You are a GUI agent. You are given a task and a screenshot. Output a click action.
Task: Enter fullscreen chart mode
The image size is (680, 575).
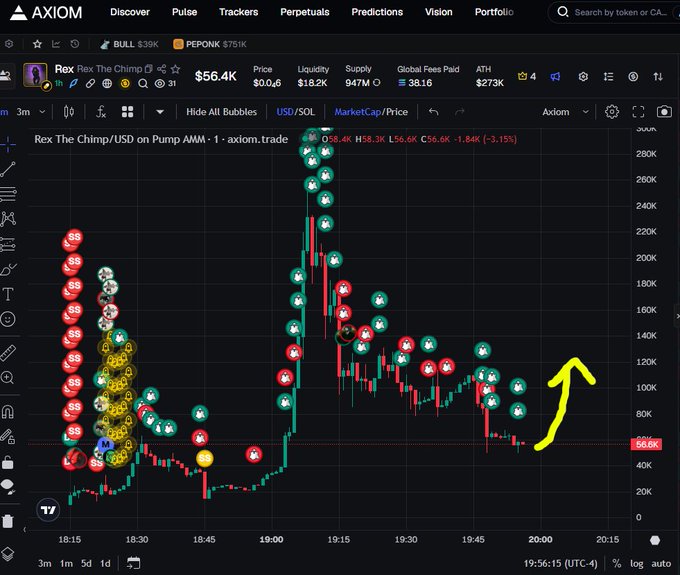click(x=638, y=112)
